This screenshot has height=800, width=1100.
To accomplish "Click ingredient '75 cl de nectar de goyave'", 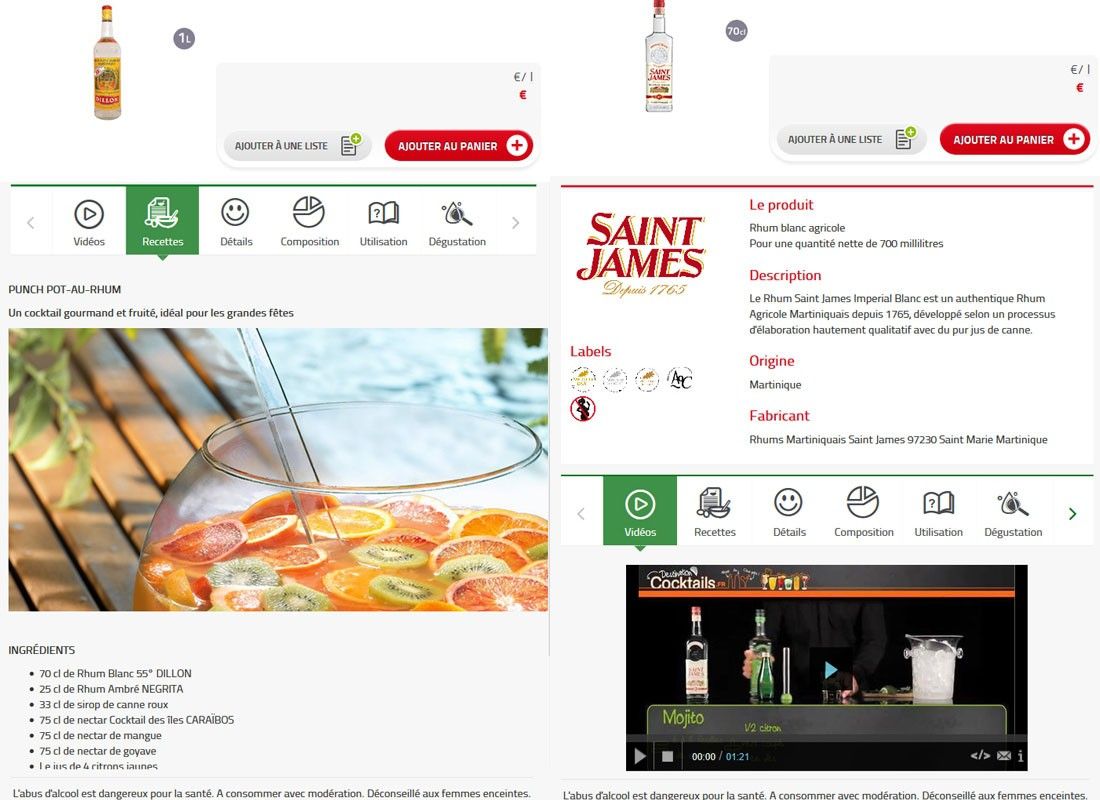I will tap(98, 751).
